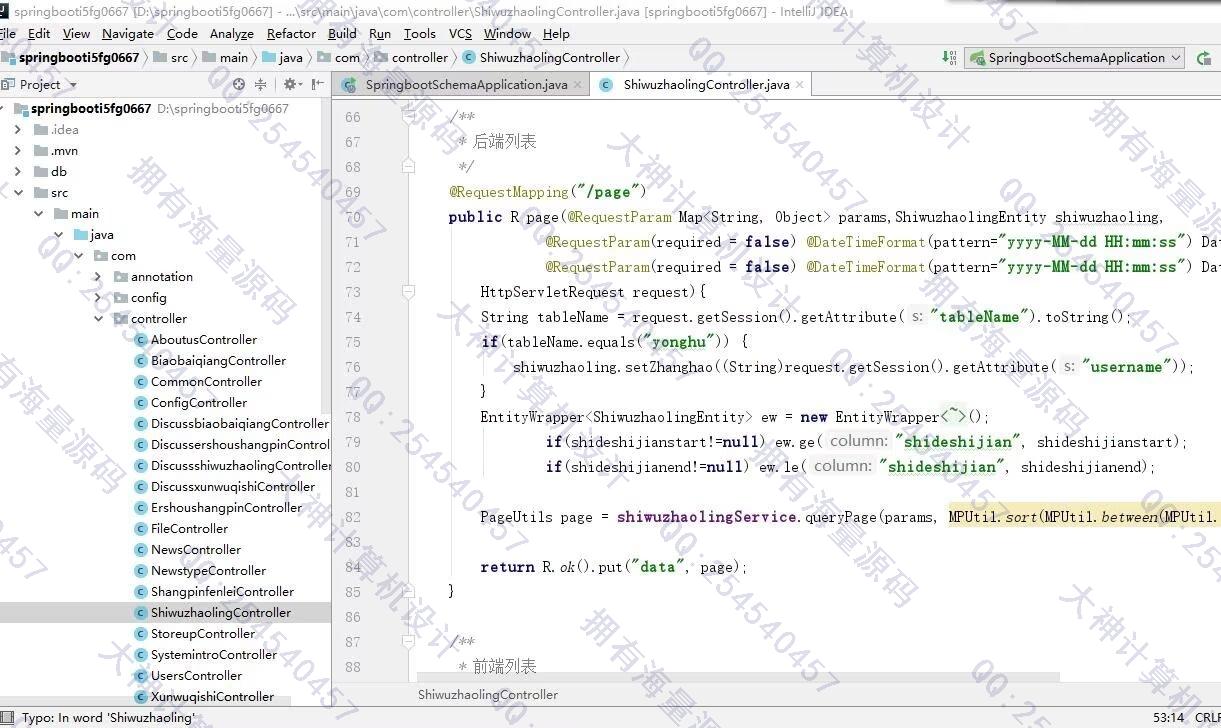Select ErshoushangpinController in project tree
1221x728 pixels.
point(226,508)
